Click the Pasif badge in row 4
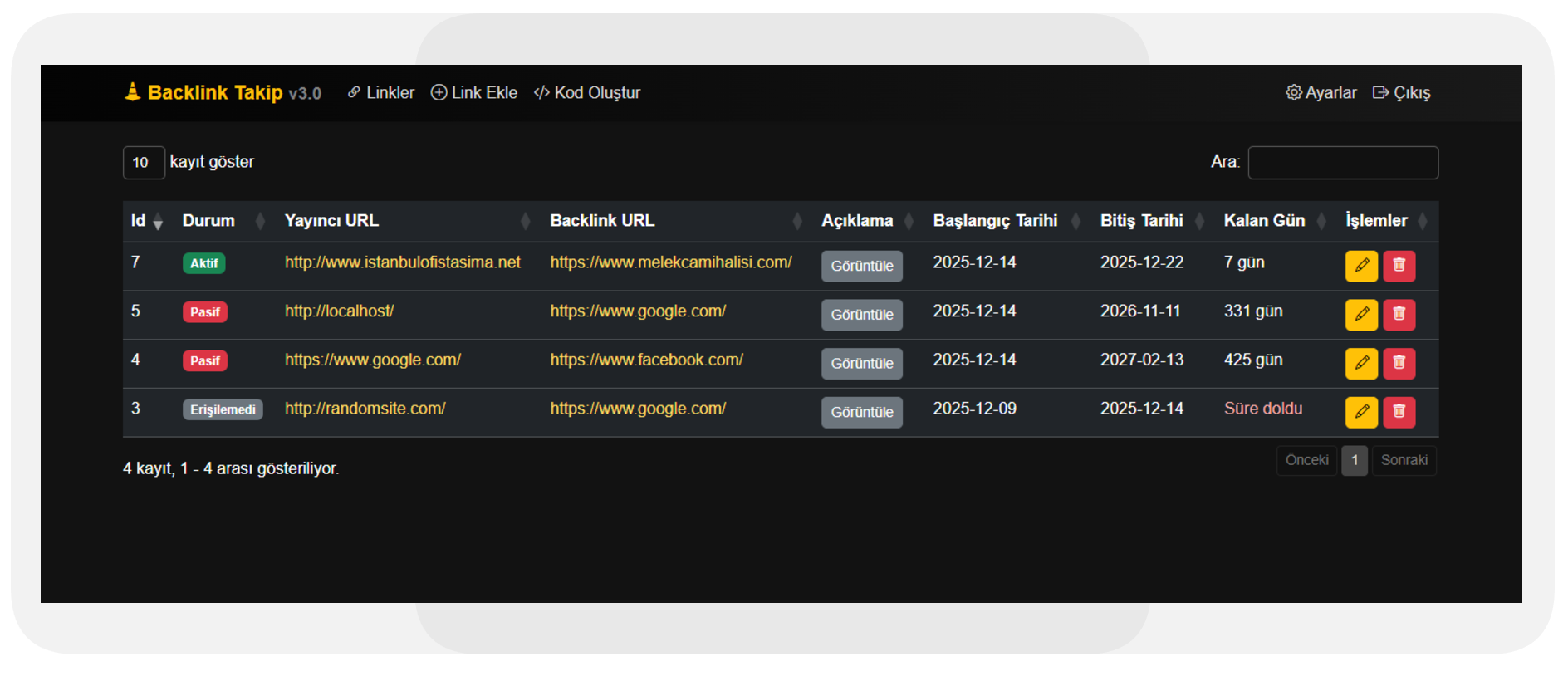 click(x=205, y=360)
